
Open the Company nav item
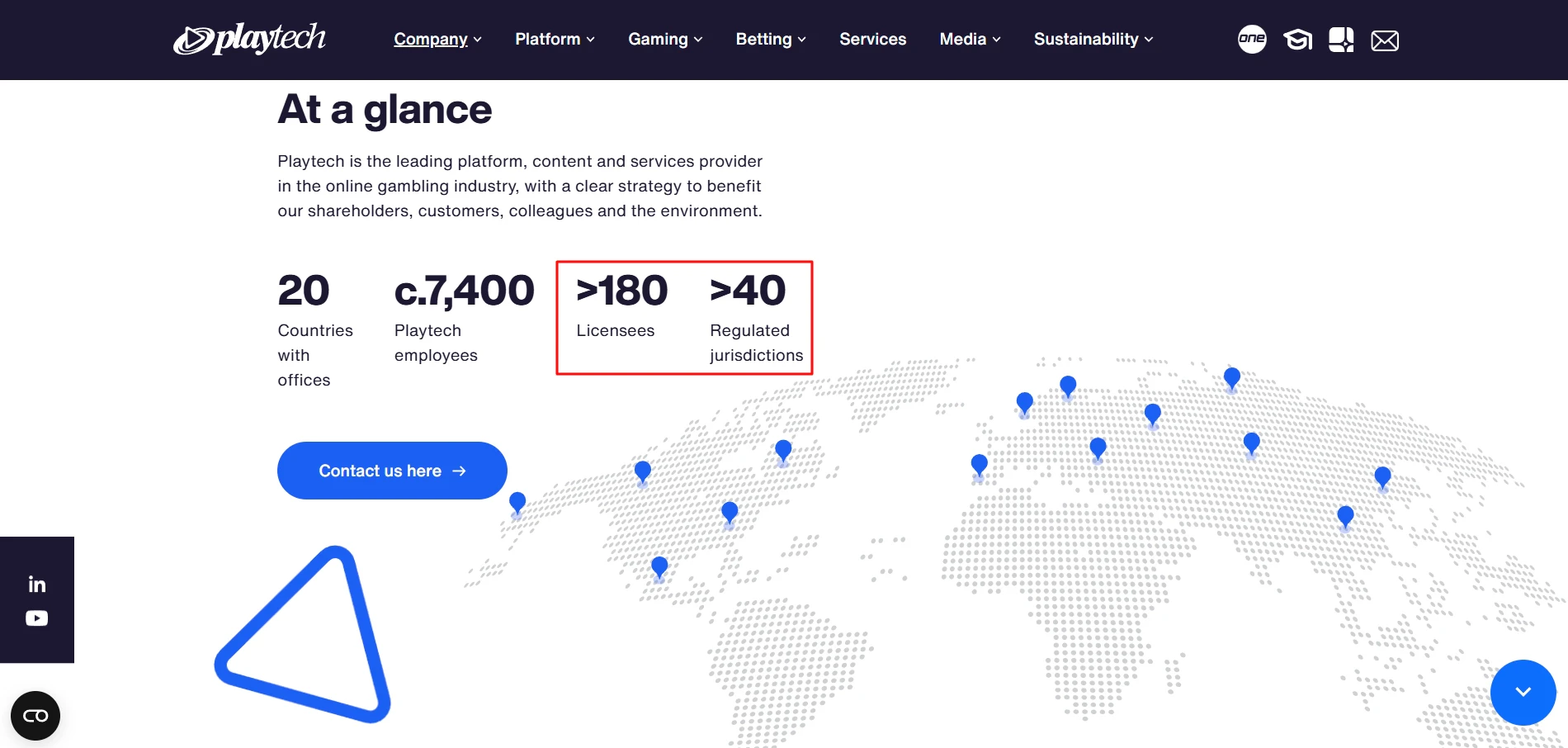(x=431, y=39)
